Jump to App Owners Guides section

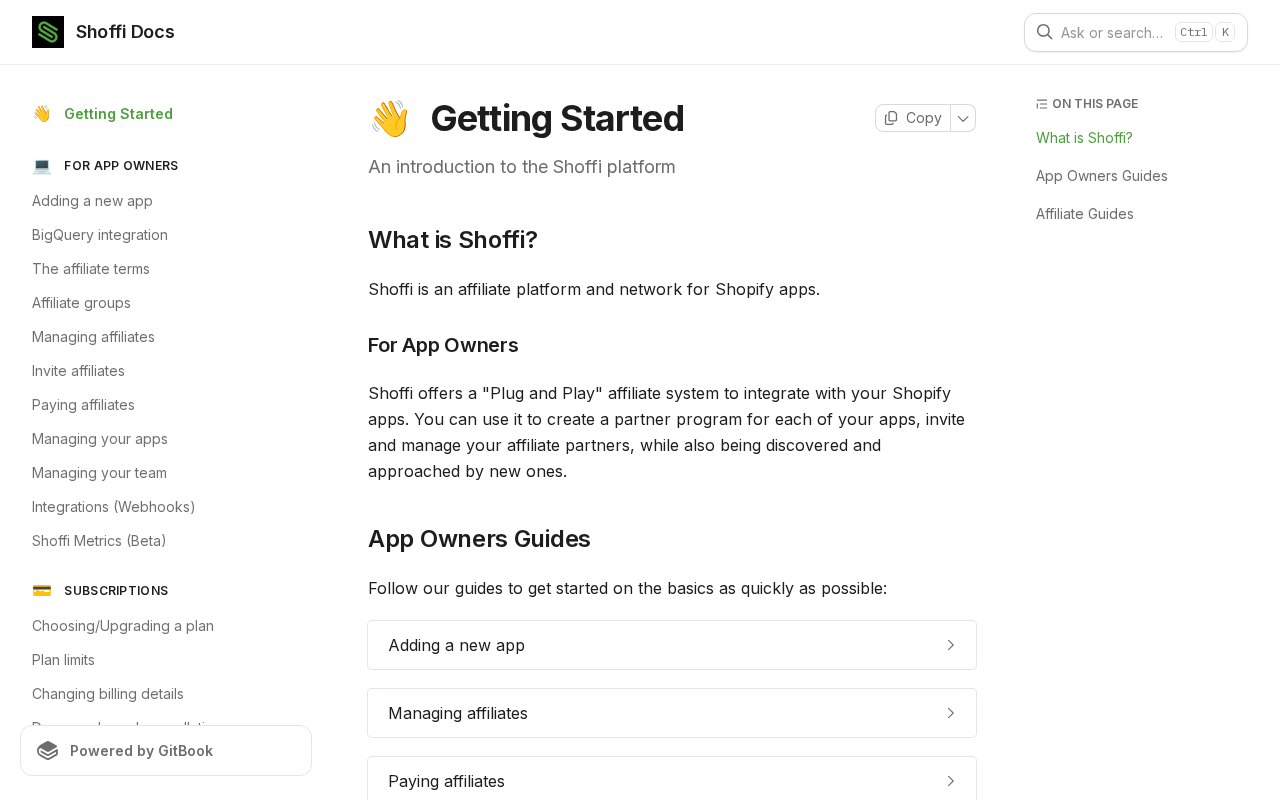pos(1101,176)
